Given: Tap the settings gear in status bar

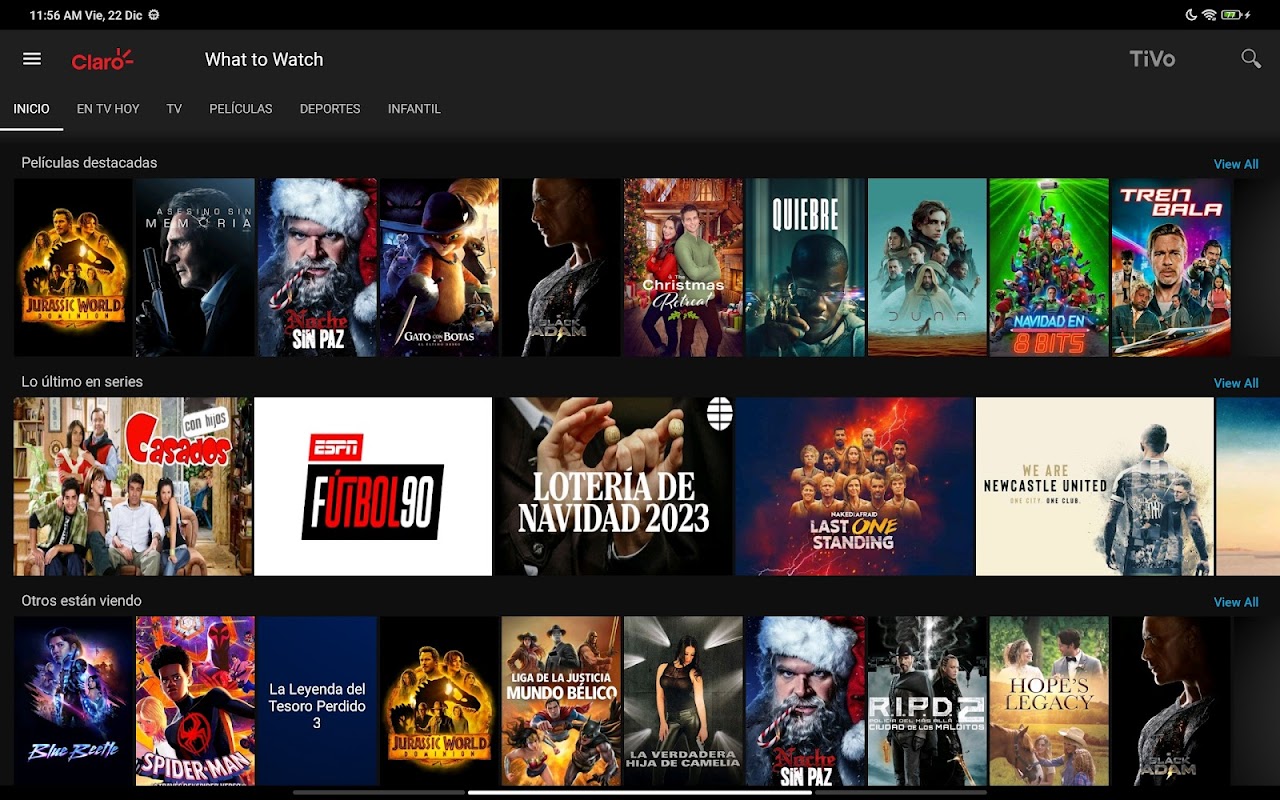Looking at the screenshot, I should (x=153, y=15).
